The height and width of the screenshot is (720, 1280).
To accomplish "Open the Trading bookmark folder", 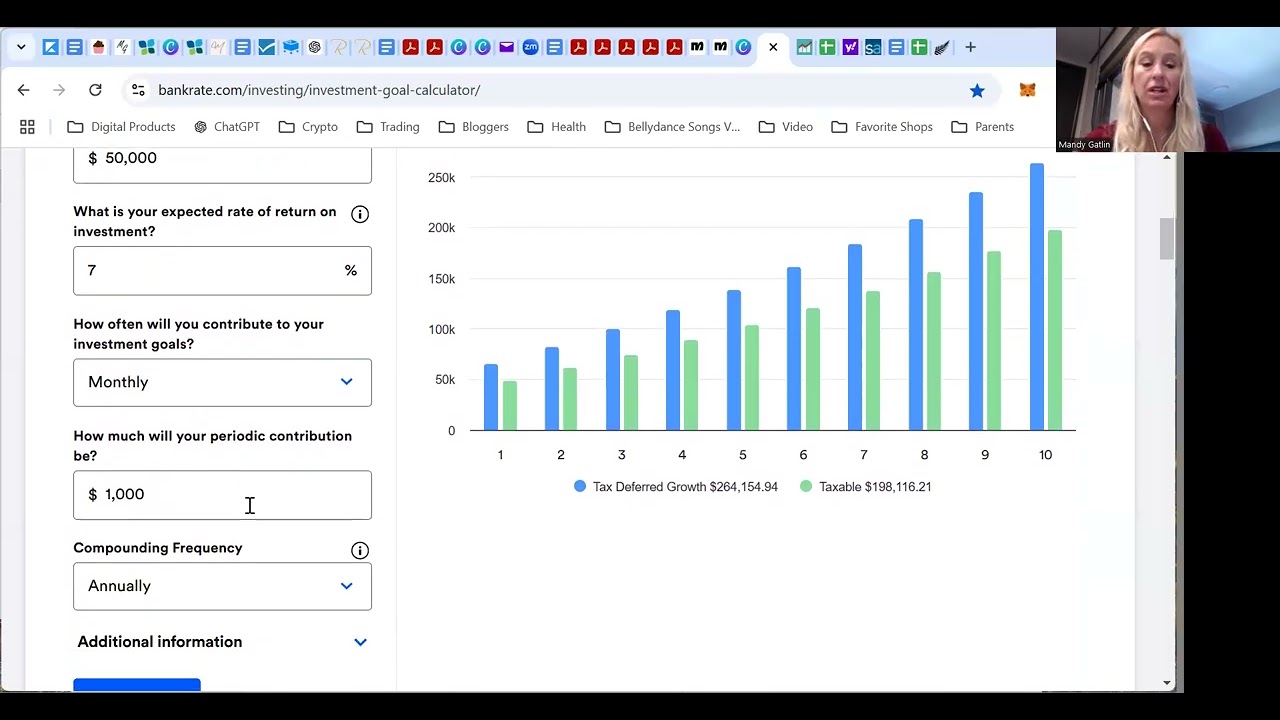I will coord(388,127).
